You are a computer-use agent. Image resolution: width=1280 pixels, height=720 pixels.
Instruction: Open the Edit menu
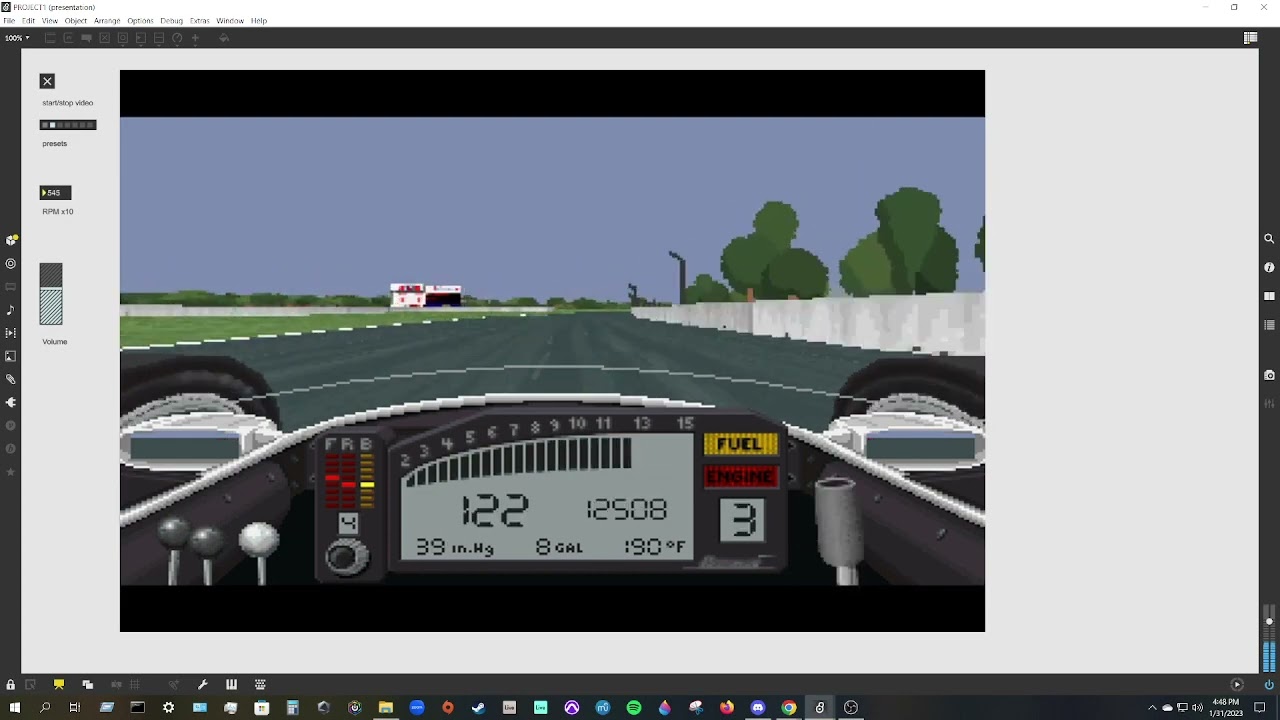click(x=29, y=21)
